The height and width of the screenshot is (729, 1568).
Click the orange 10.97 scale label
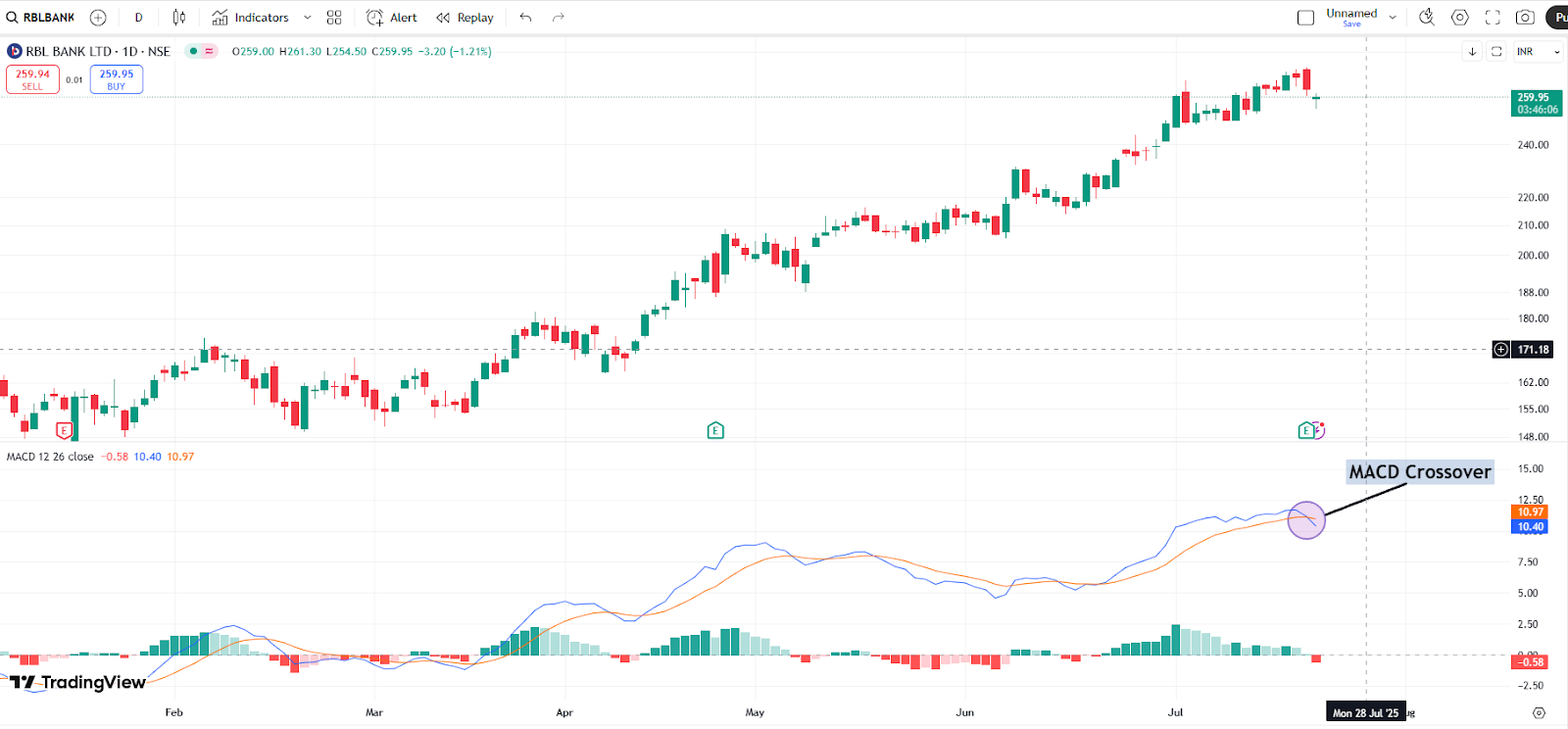click(1530, 511)
